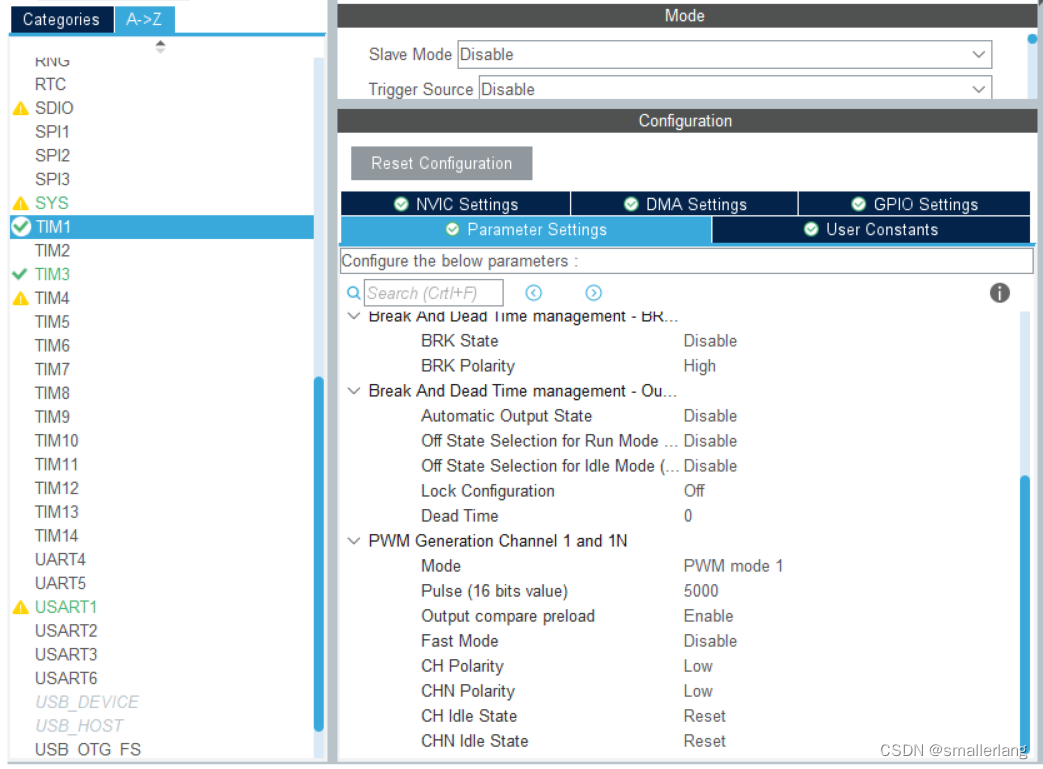Click the info icon beside search bar
Image resolution: width=1043 pixels, height=769 pixels.
click(999, 293)
